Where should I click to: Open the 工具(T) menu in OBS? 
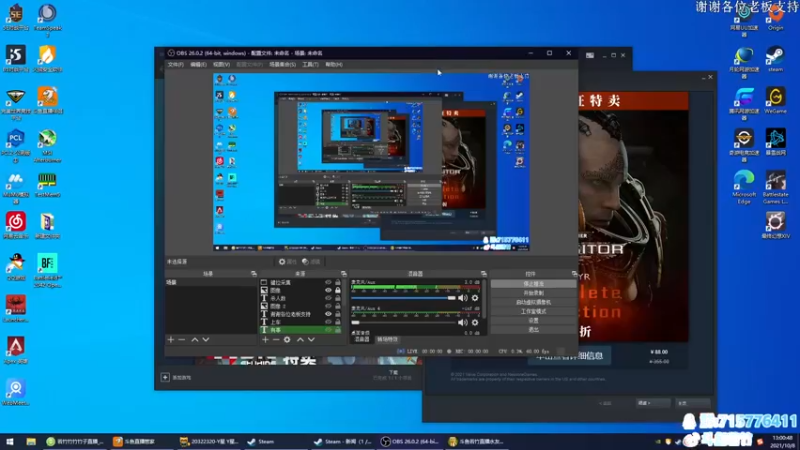pos(310,65)
